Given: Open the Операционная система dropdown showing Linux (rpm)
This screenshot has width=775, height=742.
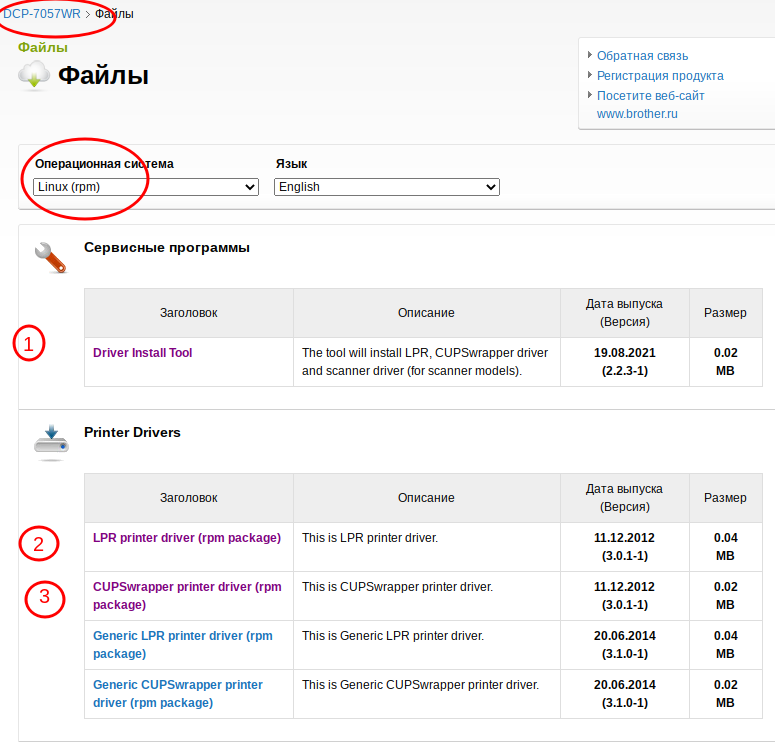Looking at the screenshot, I should click(x=146, y=187).
